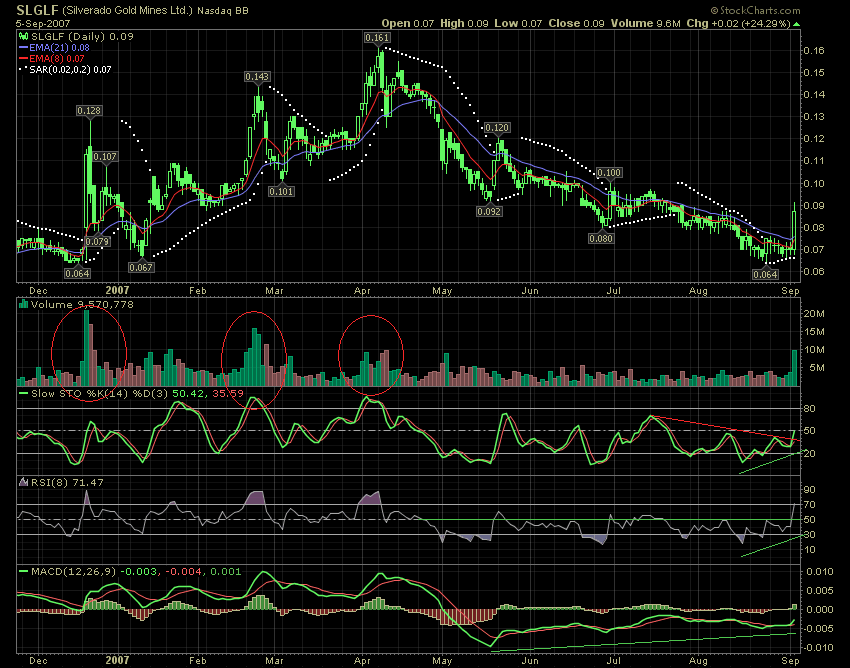Click the 0.067 low price label
Screen dimensions: 850x668
141,267
